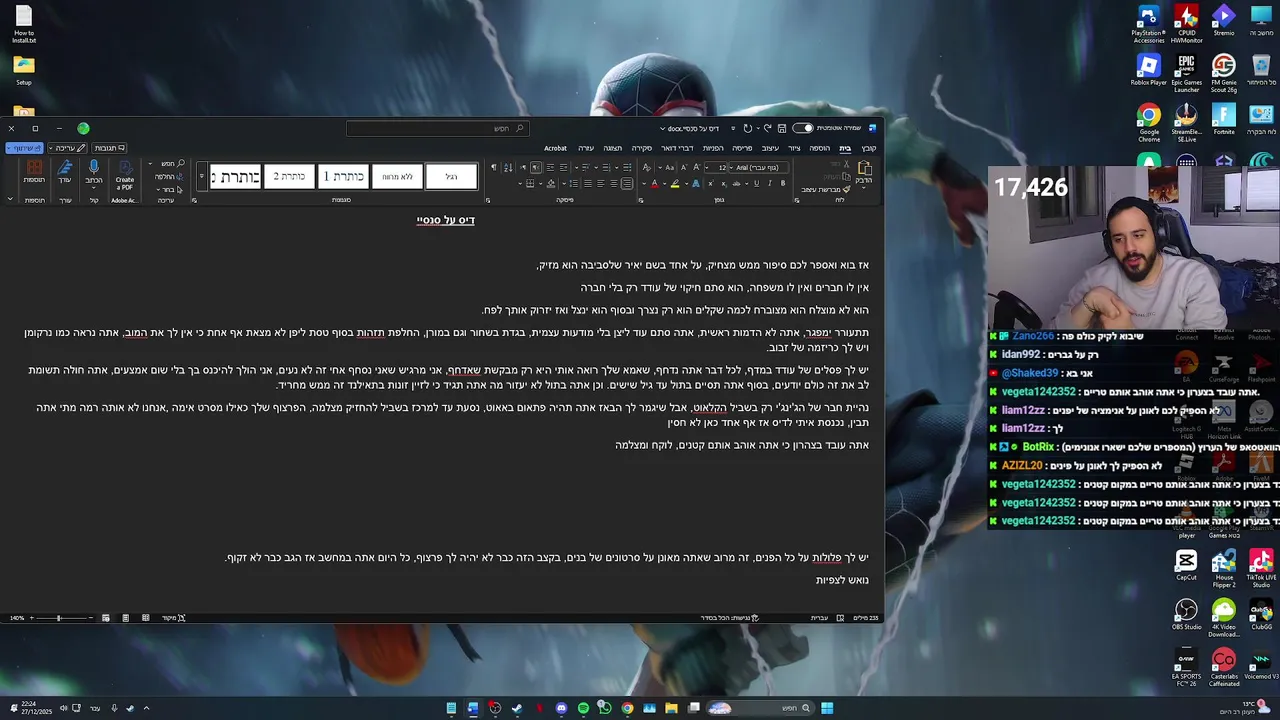Screen dimensions: 1280x720
Task: Expand the styles gallery arrow
Action: tap(202, 177)
